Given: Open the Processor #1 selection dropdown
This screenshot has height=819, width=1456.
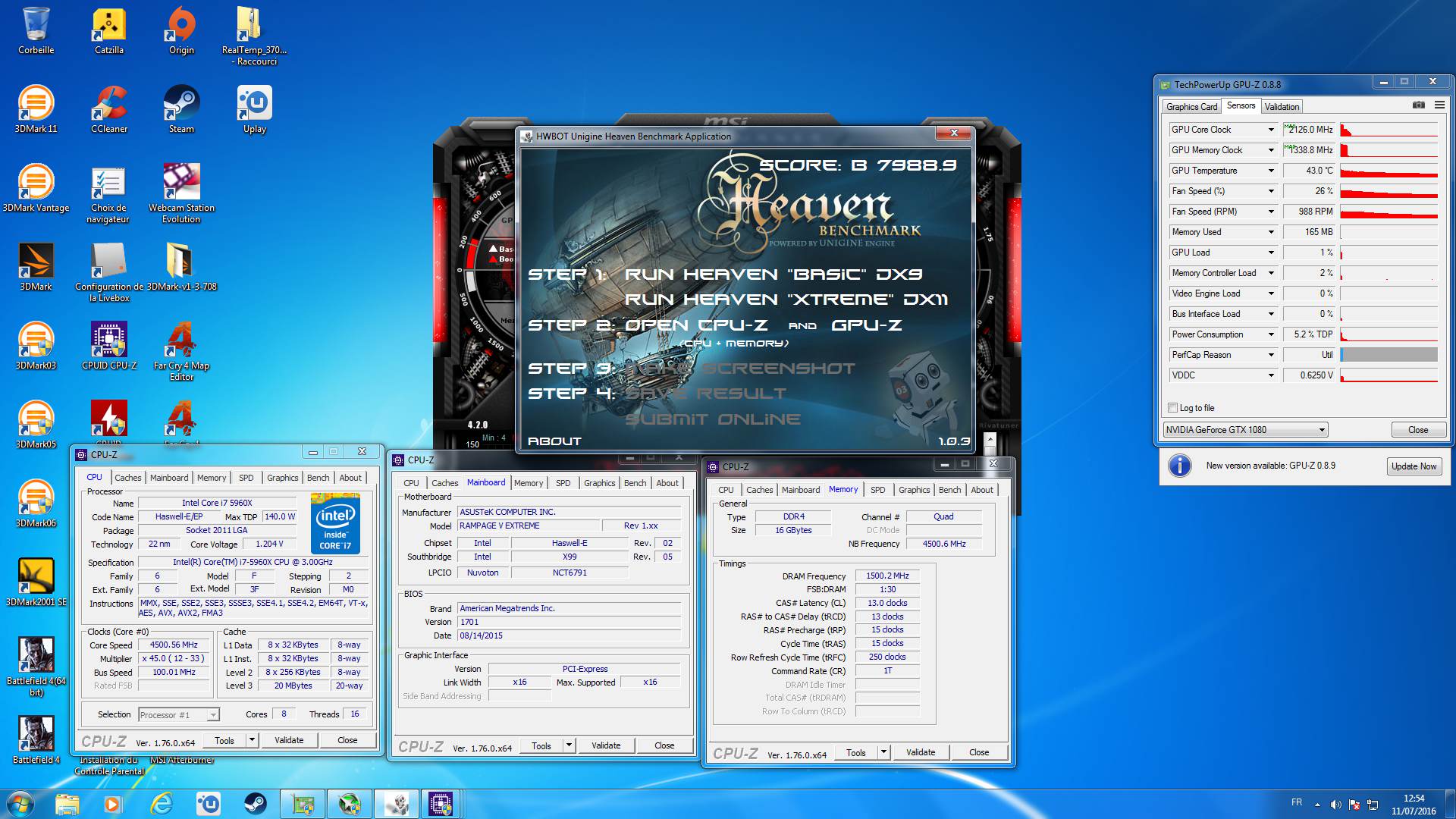Looking at the screenshot, I should (x=179, y=714).
